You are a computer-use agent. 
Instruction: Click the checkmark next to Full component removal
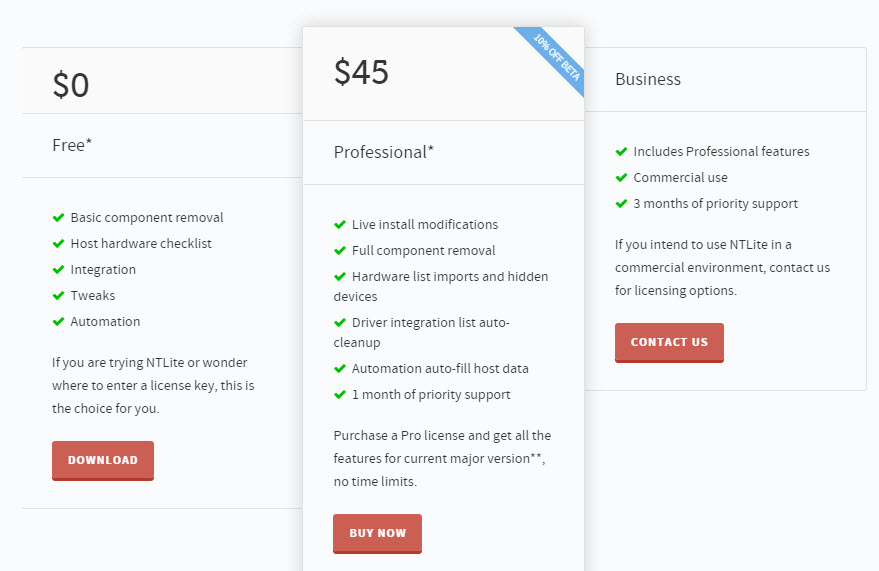pyautogui.click(x=340, y=251)
